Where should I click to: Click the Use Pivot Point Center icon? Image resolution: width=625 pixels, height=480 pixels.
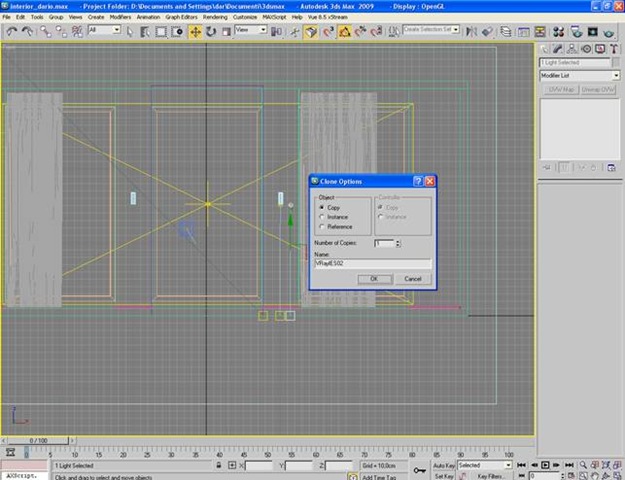276,32
